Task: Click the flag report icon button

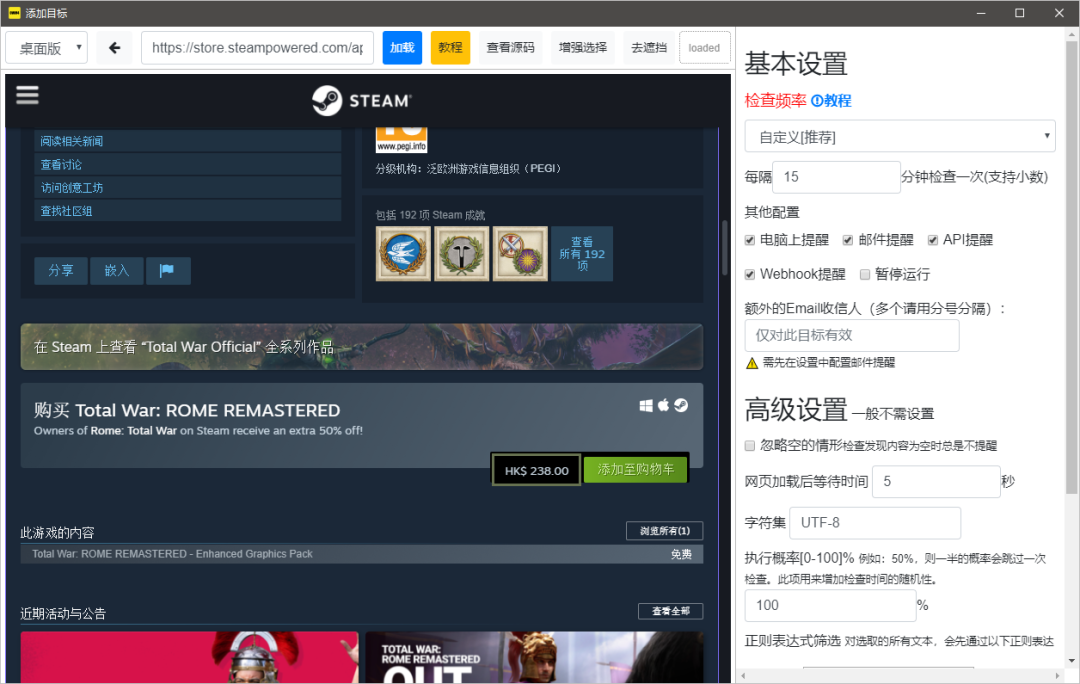Action: tap(167, 271)
